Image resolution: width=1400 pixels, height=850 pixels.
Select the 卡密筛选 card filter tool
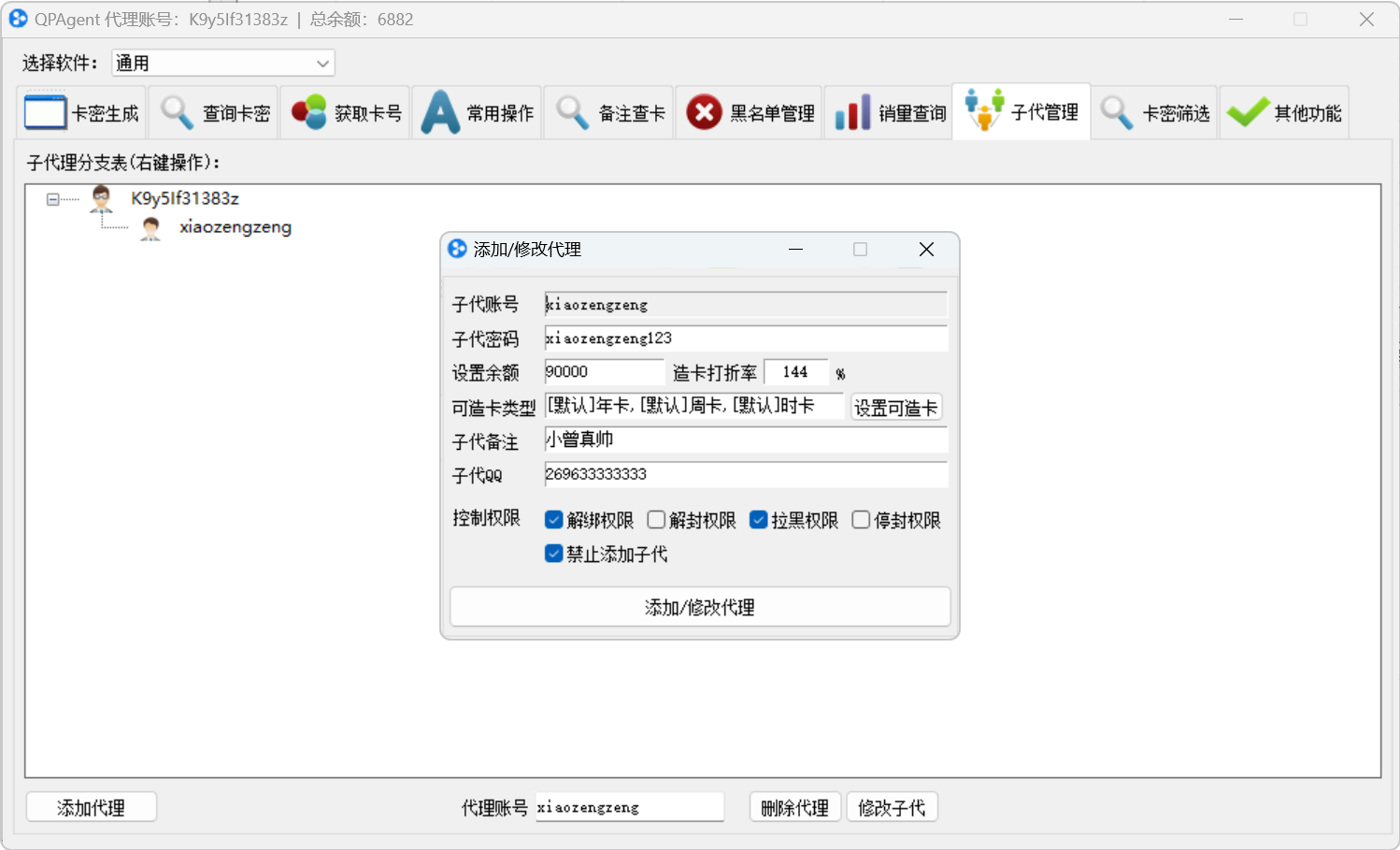click(1154, 111)
